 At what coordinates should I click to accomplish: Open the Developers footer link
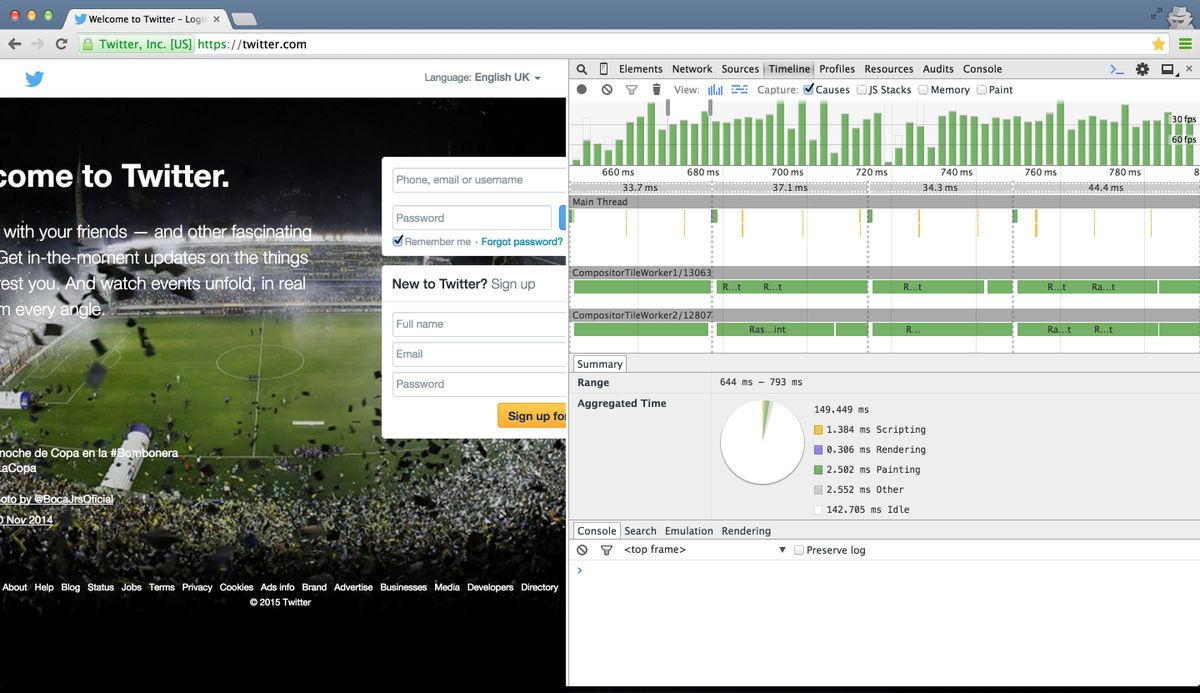490,587
